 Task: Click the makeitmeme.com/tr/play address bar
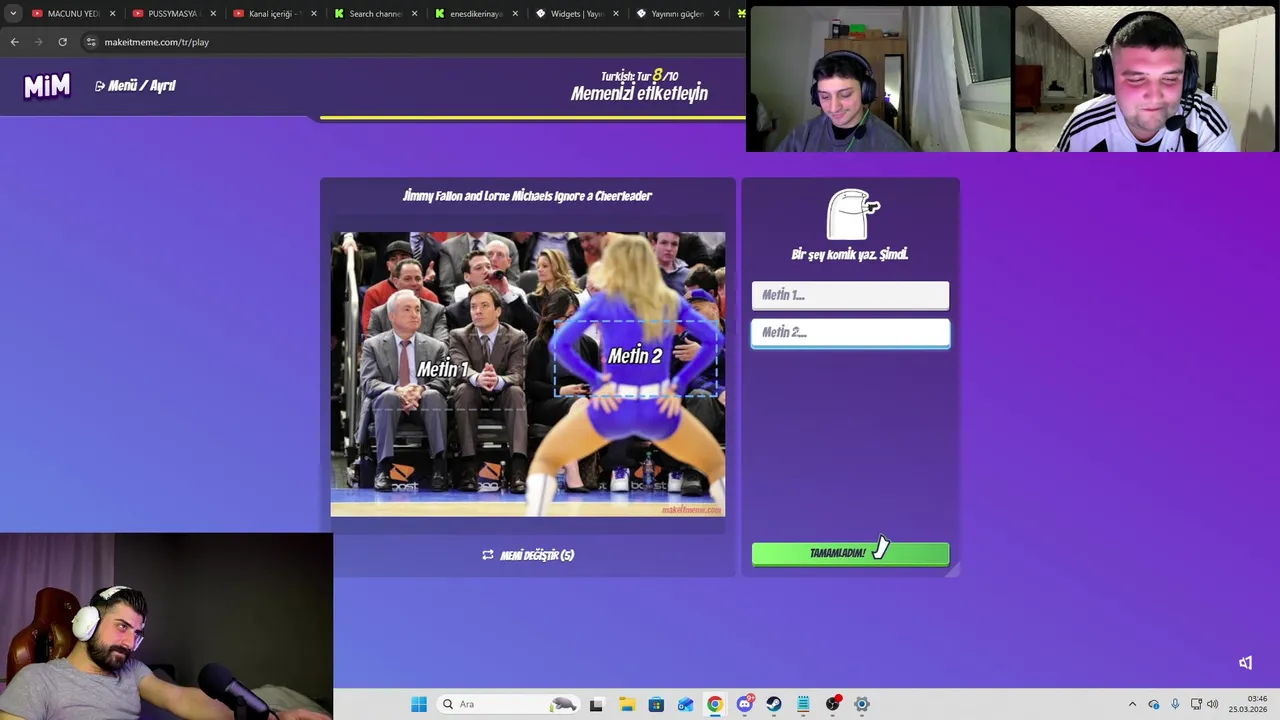(x=156, y=42)
